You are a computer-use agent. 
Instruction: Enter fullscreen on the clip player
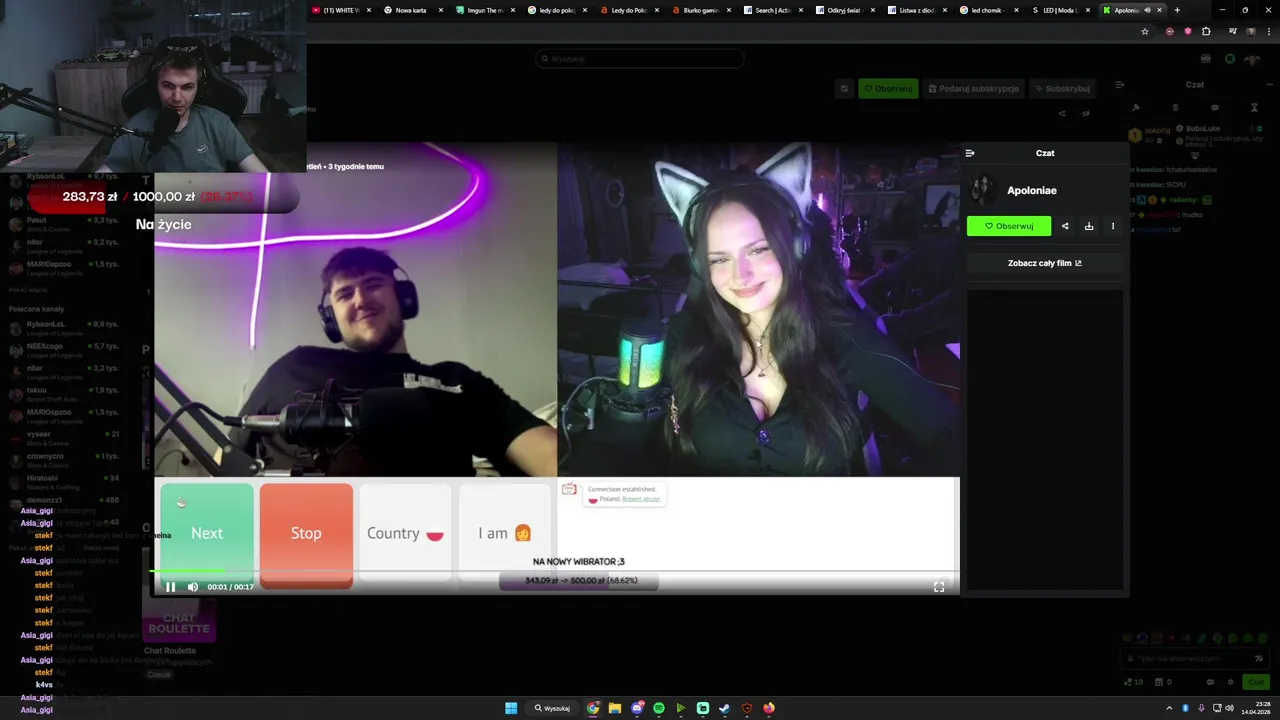point(939,587)
